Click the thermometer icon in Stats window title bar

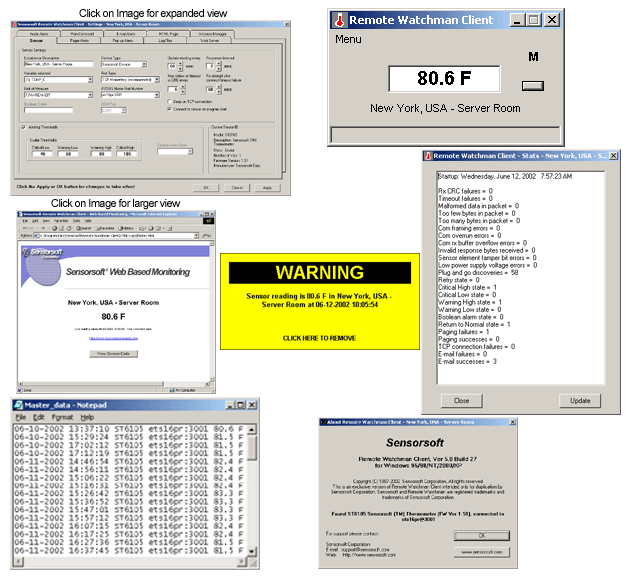click(429, 156)
